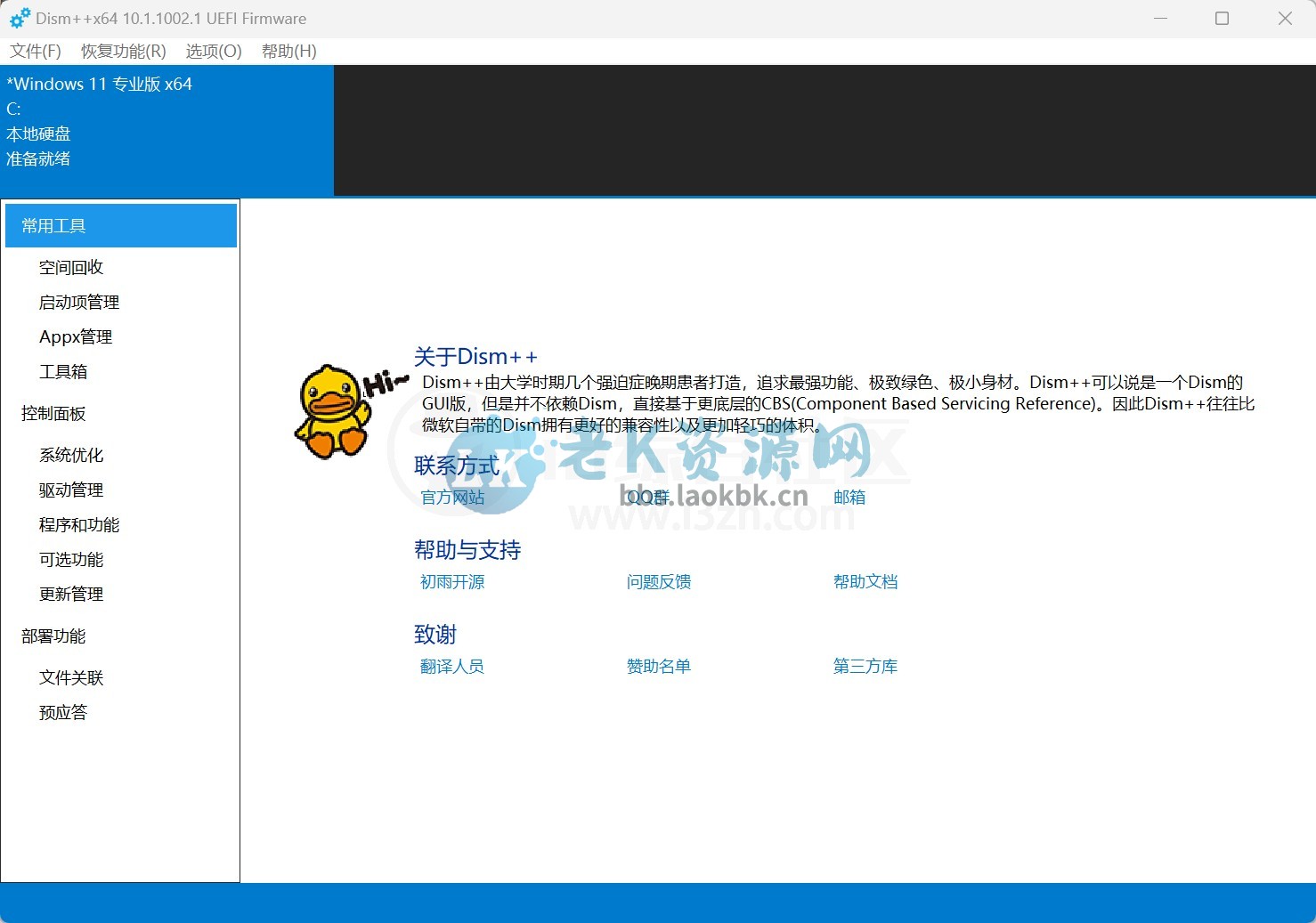Click the QQ群 link
1316x923 pixels.
pyautogui.click(x=647, y=497)
